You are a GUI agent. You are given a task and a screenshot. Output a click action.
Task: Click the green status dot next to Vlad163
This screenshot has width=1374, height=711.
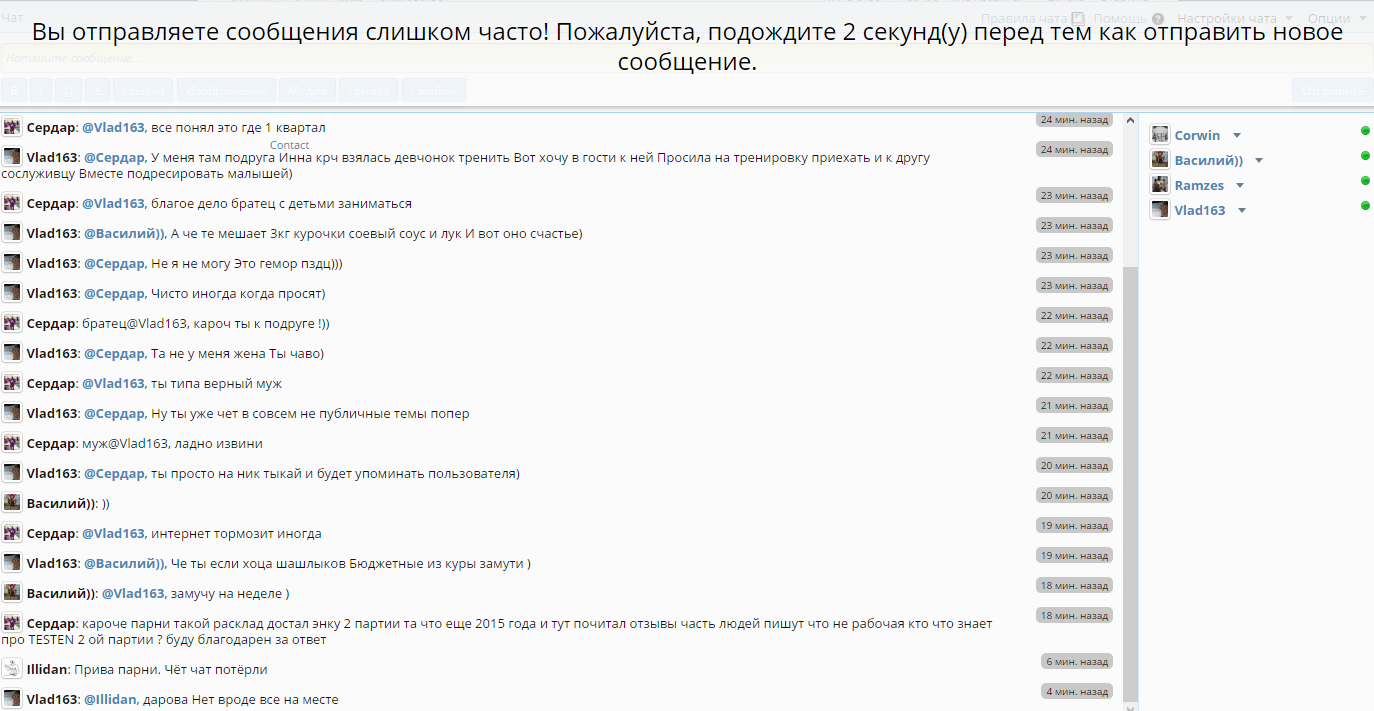(x=1365, y=206)
